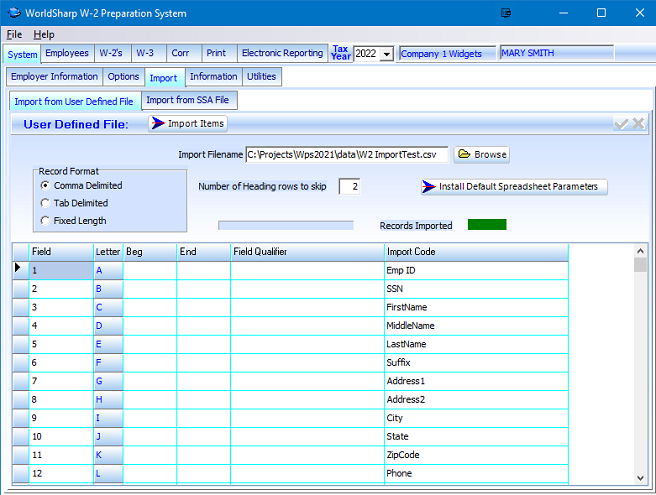656x495 pixels.
Task: Click the Import Filename text field
Action: click(347, 155)
